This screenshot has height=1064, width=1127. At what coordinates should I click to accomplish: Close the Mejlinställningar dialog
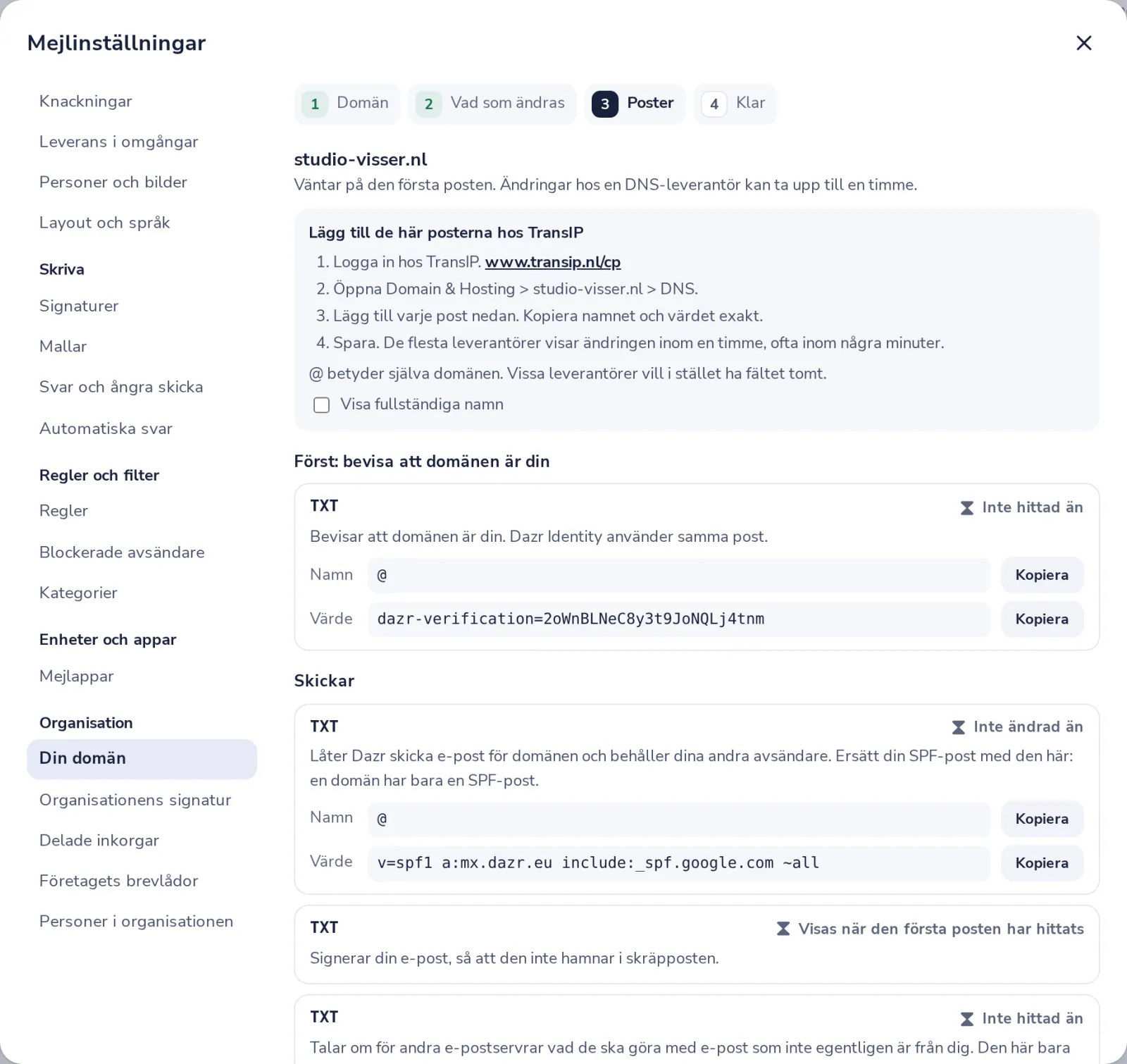(1083, 43)
